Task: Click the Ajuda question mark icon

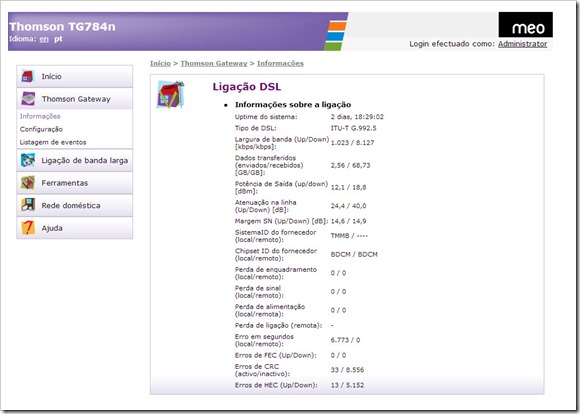Action: click(28, 228)
